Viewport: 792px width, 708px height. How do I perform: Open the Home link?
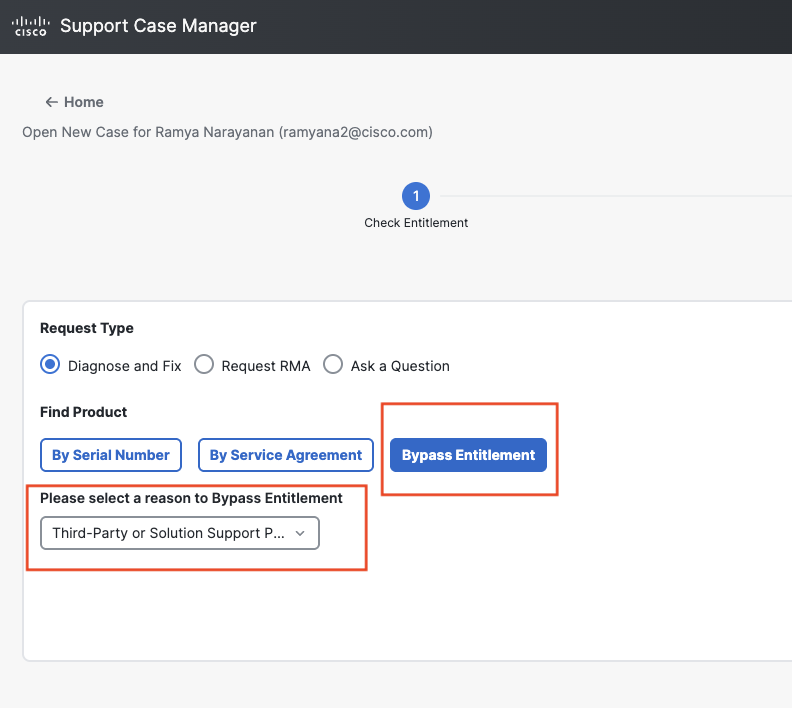pyautogui.click(x=83, y=102)
